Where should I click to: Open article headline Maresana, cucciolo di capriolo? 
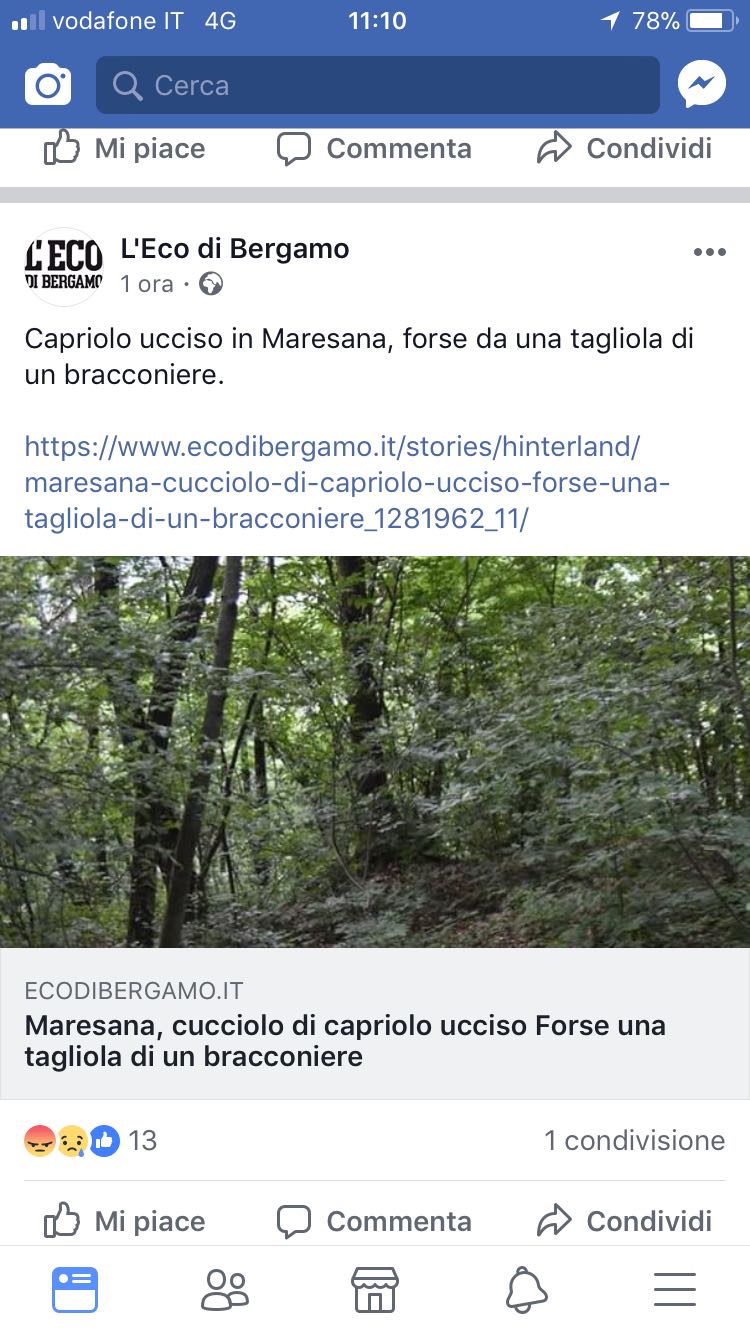[345, 1040]
